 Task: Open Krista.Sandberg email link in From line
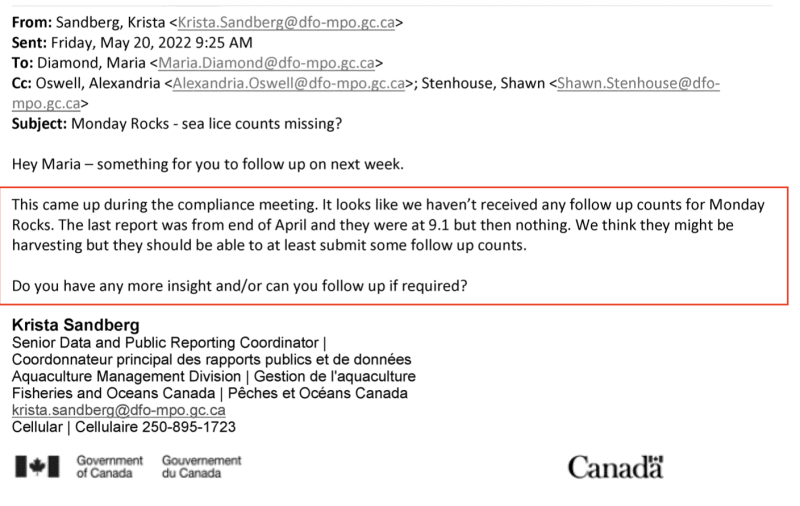click(281, 20)
